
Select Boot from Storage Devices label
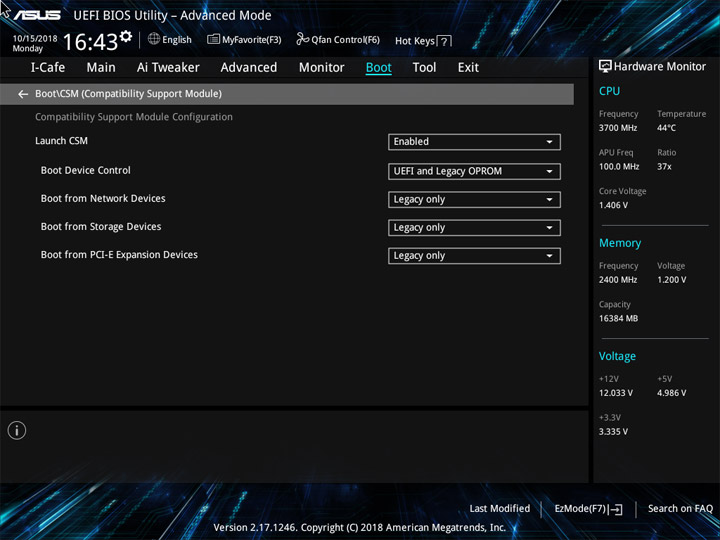[x=101, y=226]
